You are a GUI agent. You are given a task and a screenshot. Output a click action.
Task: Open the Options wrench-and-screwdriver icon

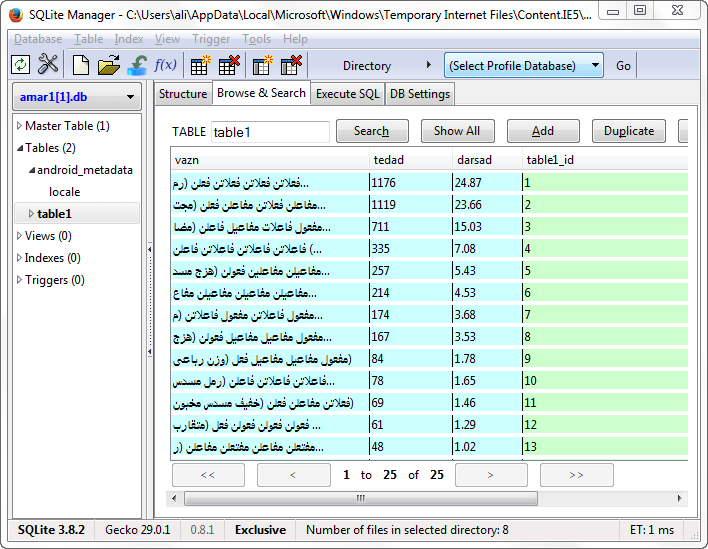(48, 64)
